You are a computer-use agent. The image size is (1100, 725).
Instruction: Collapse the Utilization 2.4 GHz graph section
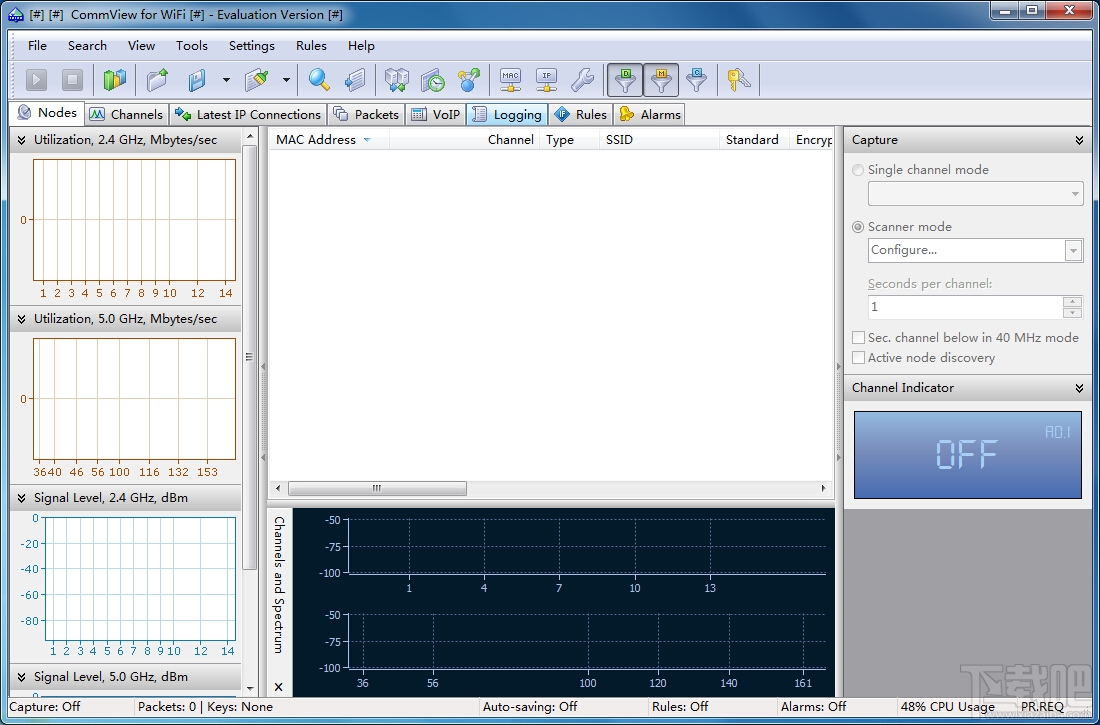coord(22,140)
